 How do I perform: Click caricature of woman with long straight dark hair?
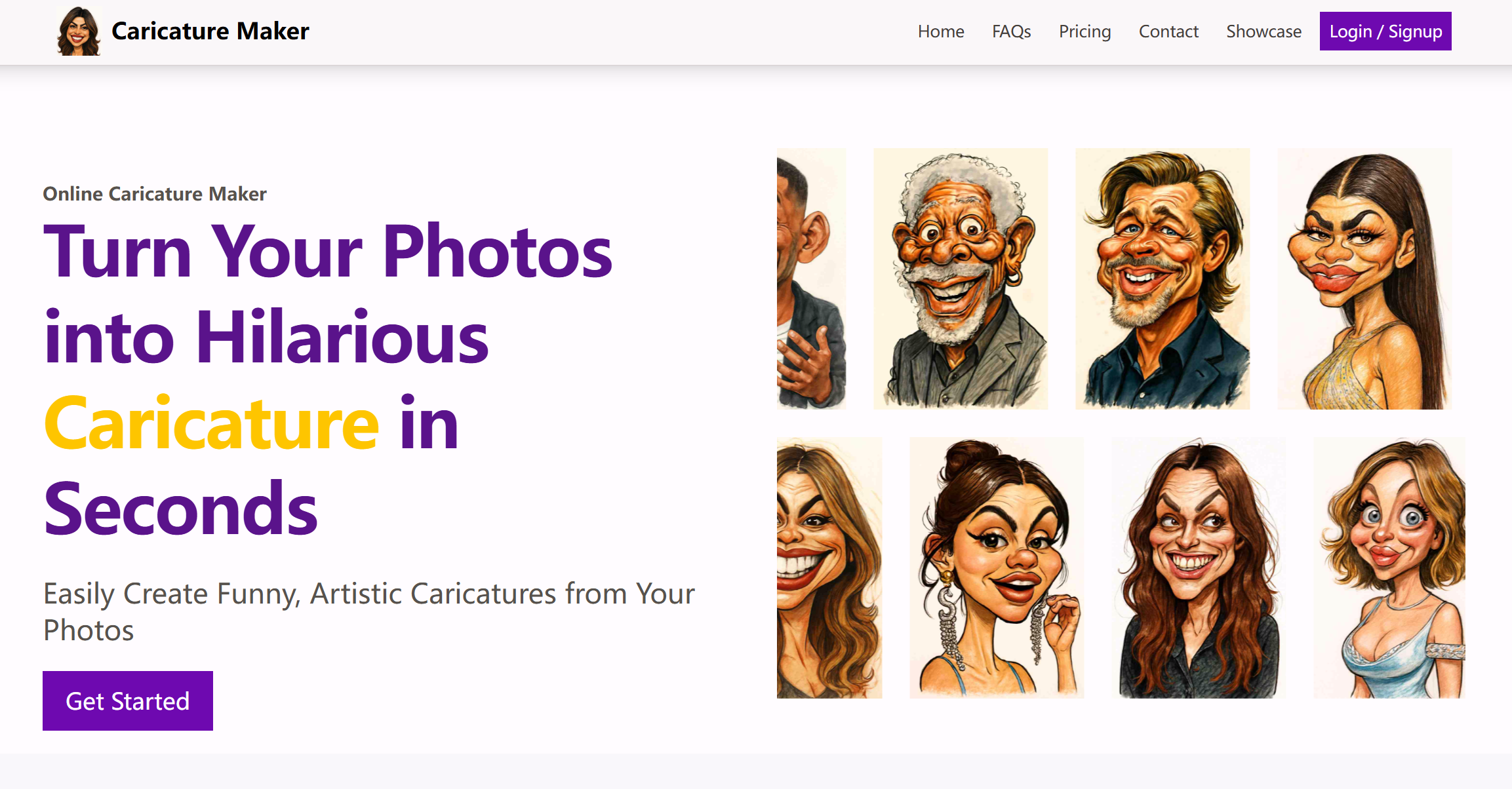coord(1364,279)
